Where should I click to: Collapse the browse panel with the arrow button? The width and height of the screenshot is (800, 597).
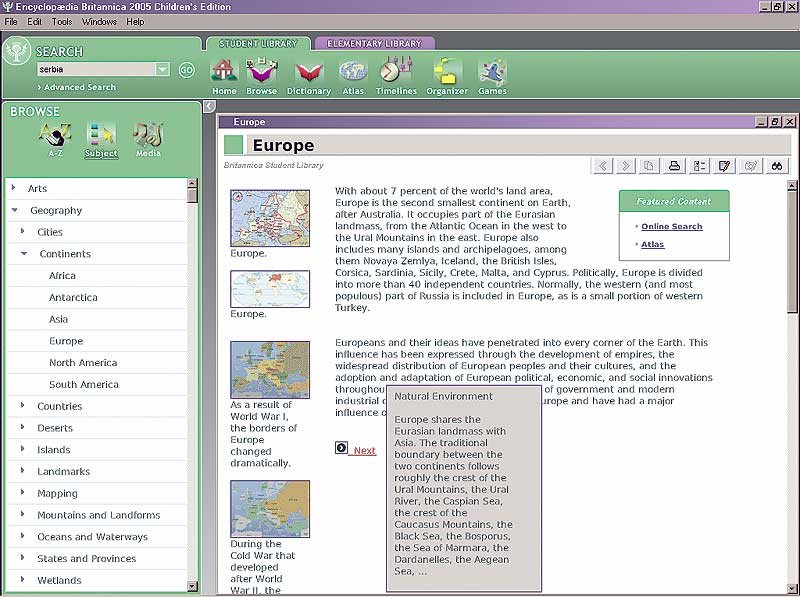209,106
